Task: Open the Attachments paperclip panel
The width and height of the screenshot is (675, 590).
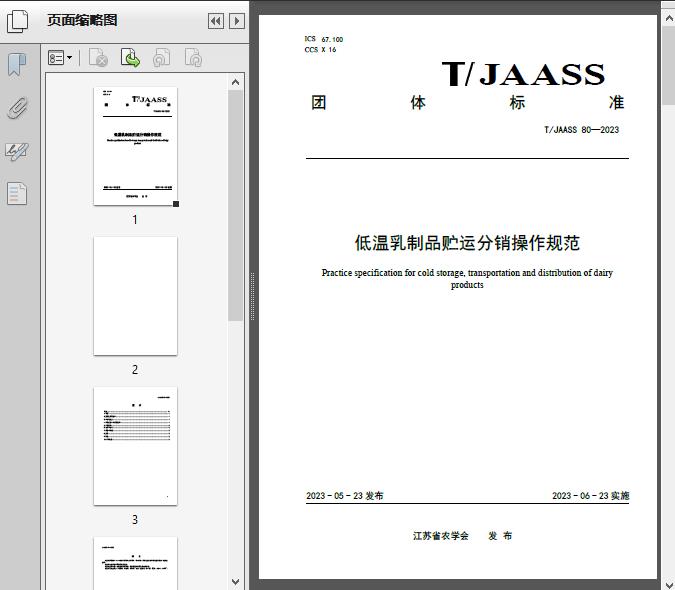Action: point(17,108)
